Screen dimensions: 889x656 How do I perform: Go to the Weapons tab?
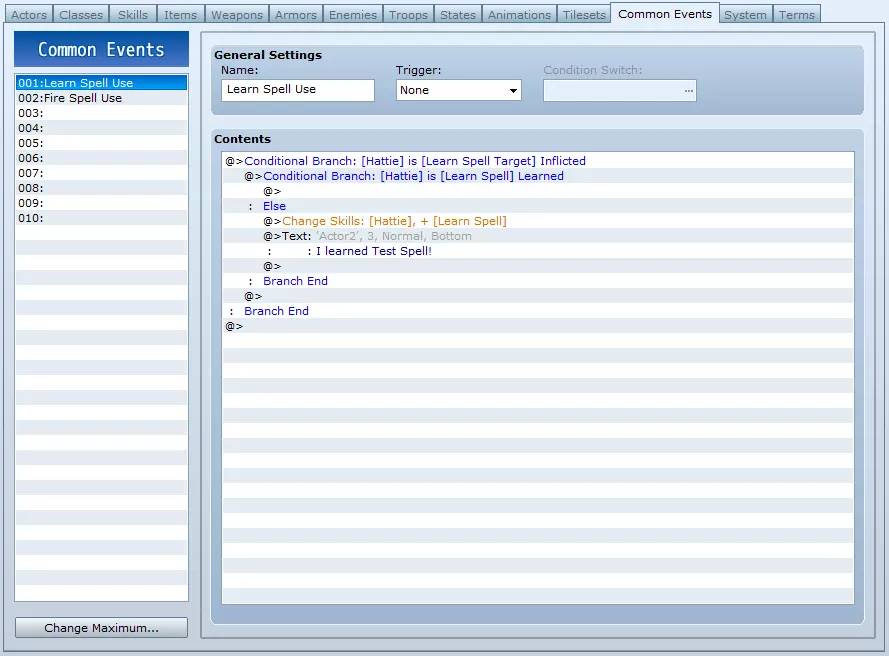click(x=237, y=15)
